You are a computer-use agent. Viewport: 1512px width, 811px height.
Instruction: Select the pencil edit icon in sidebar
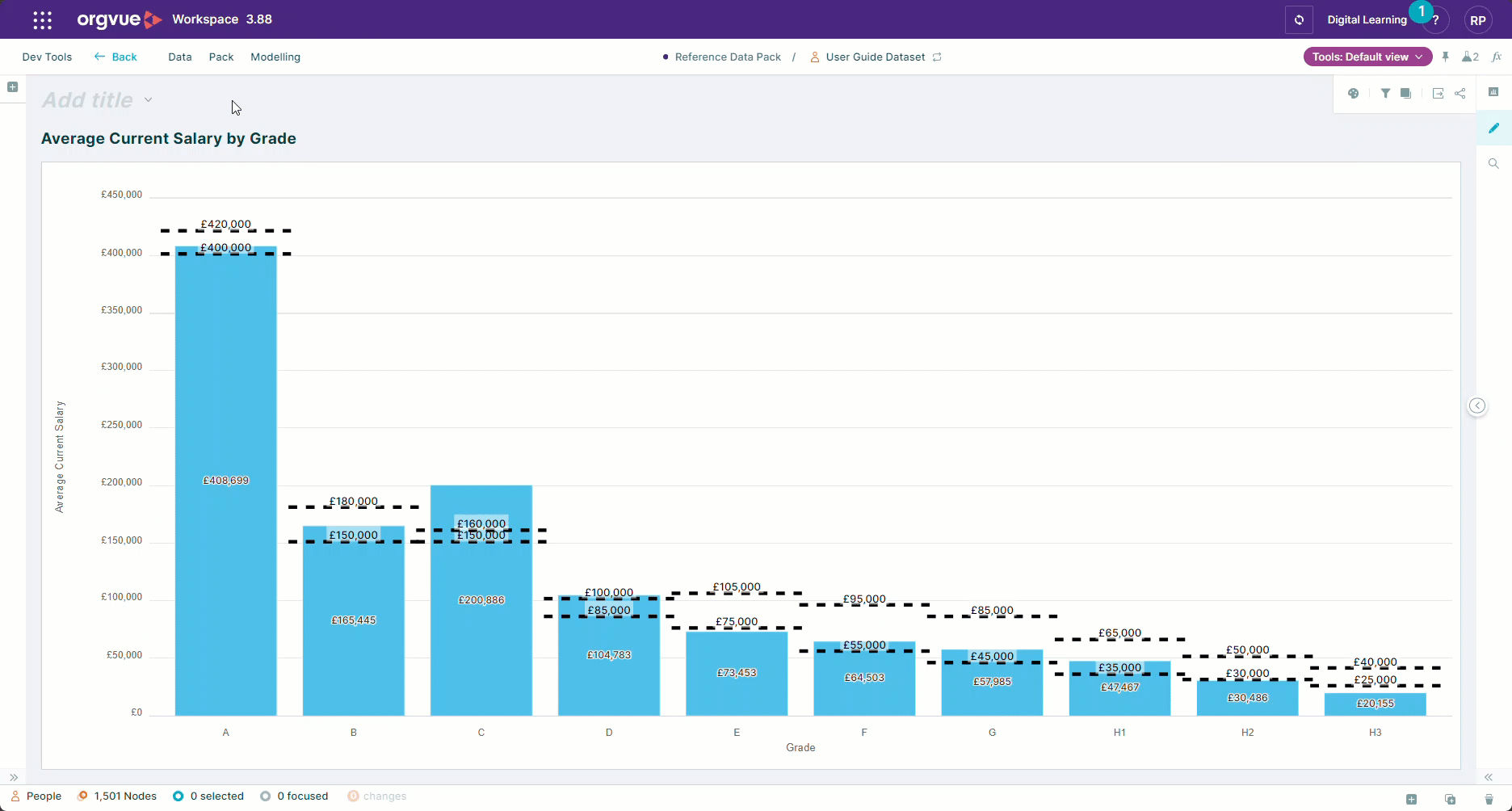(x=1494, y=128)
